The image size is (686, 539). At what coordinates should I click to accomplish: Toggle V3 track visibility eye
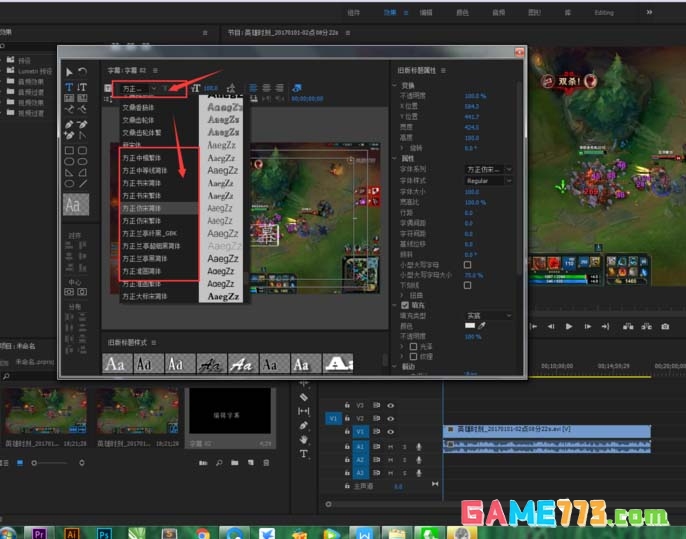[x=390, y=406]
